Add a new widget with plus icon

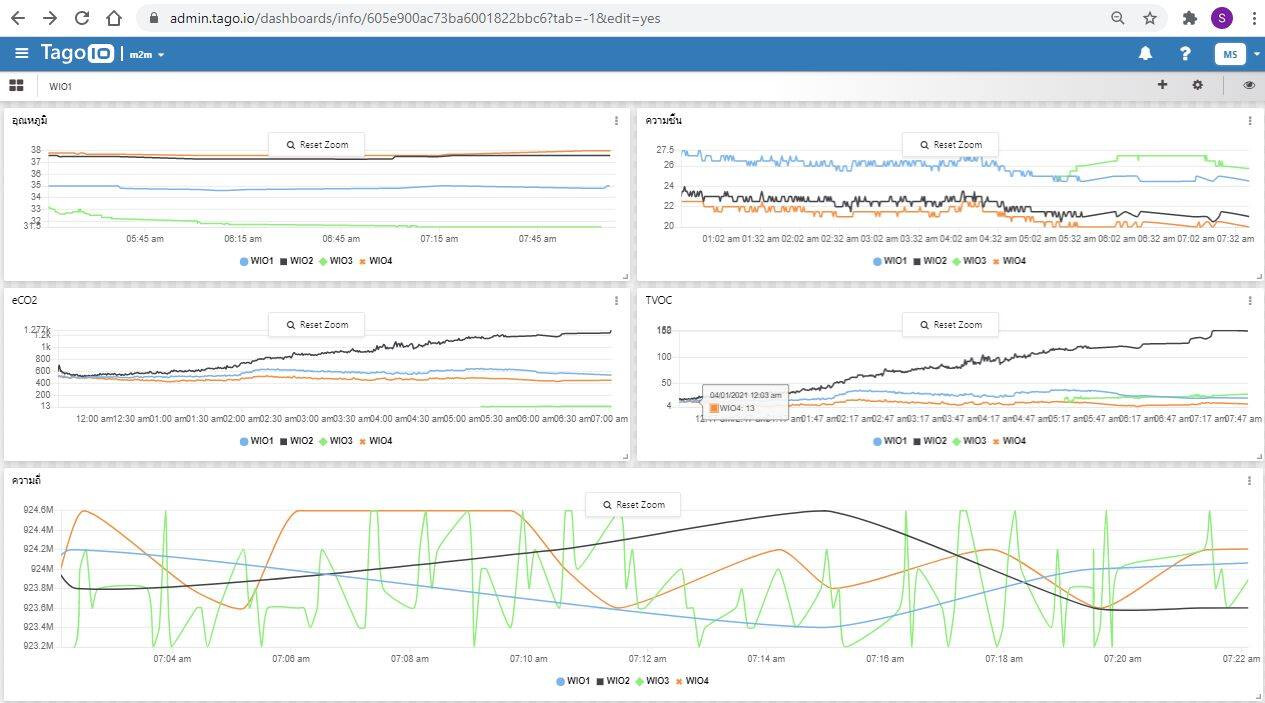[1162, 85]
